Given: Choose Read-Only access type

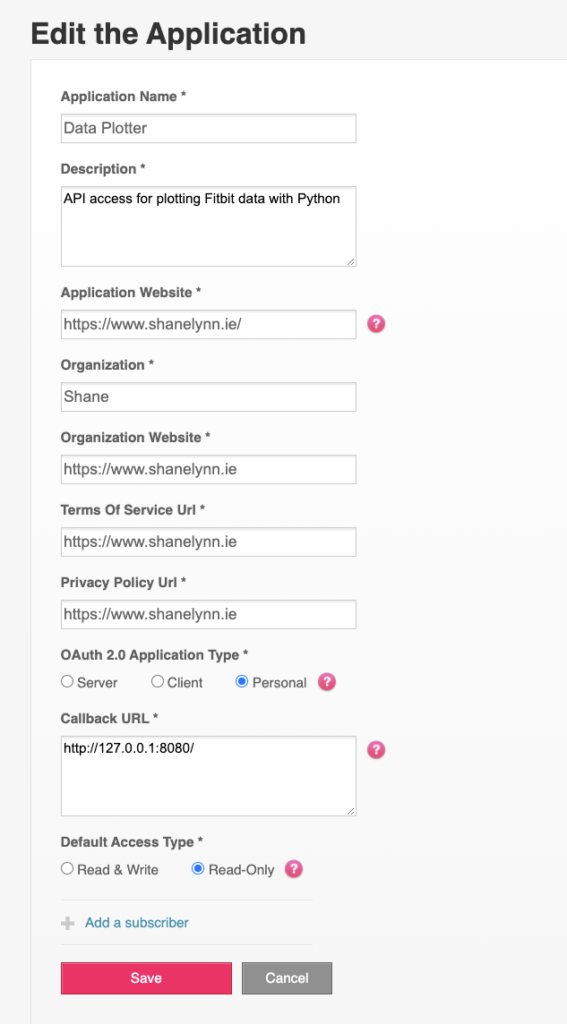Looking at the screenshot, I should coord(198,869).
